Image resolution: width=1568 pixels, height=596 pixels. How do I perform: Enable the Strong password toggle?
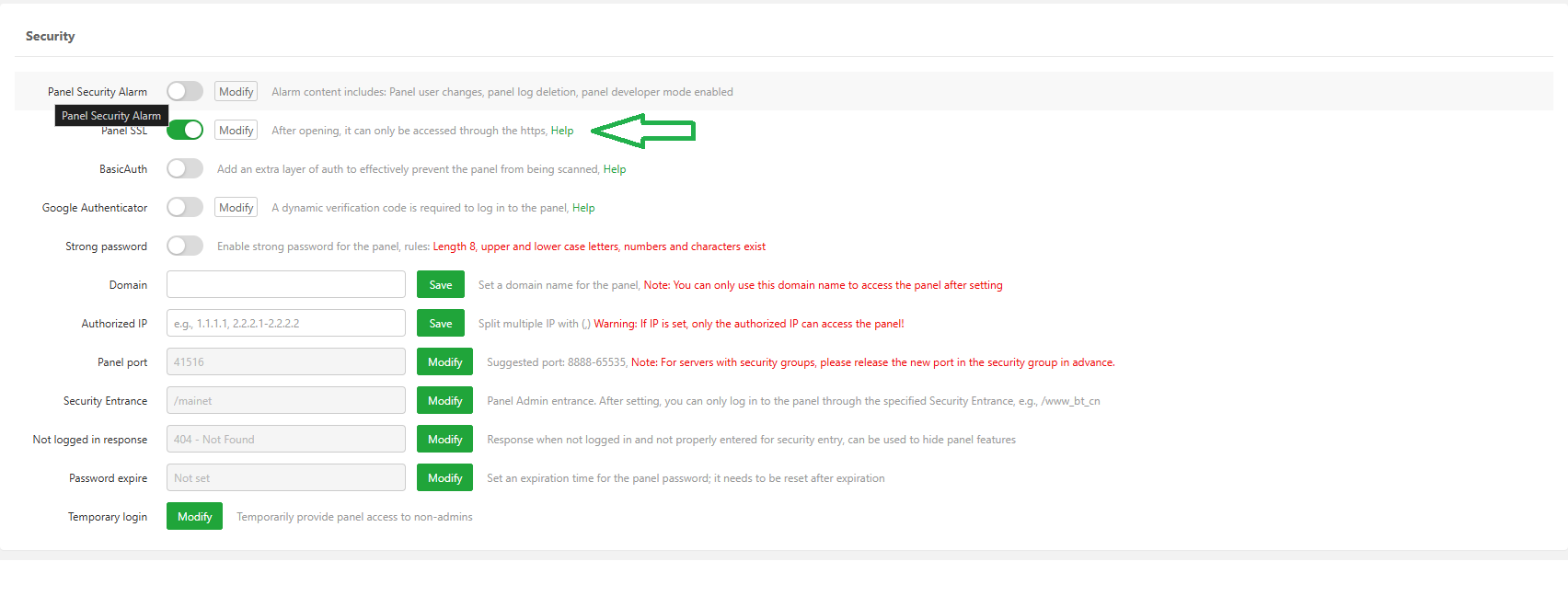pyautogui.click(x=185, y=246)
